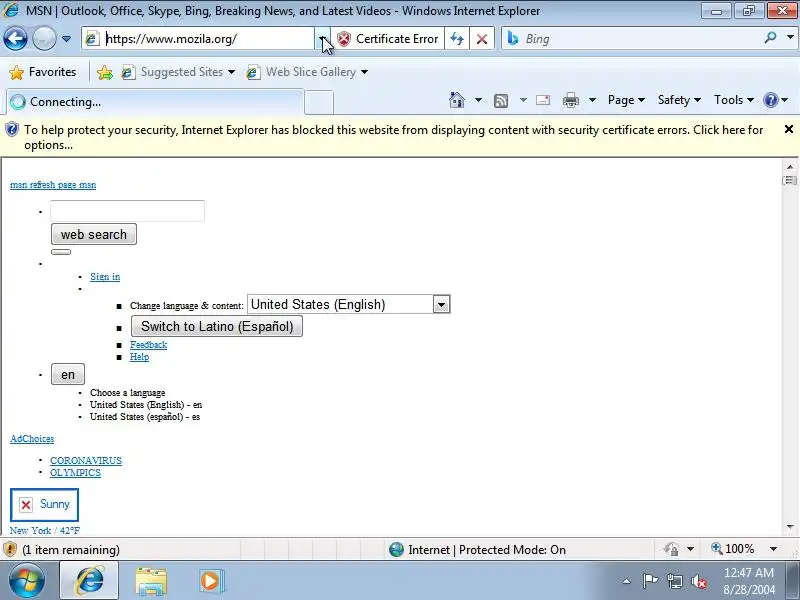Click the security information bar message
The width and height of the screenshot is (800, 600).
[393, 137]
